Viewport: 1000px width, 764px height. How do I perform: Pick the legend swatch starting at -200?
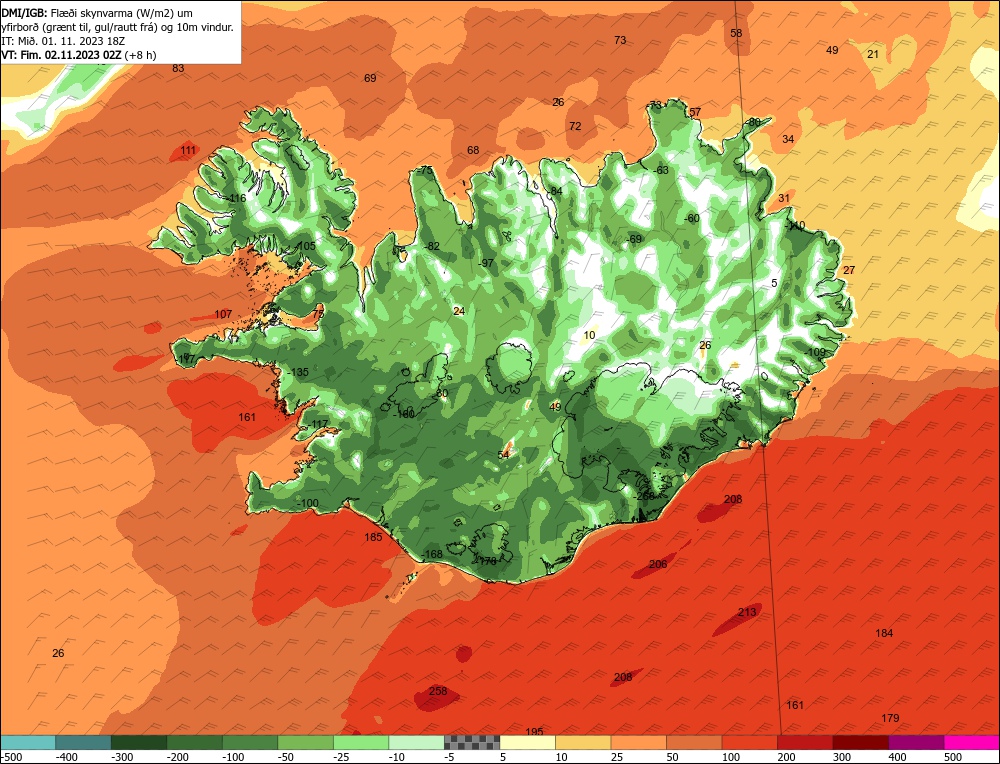195,742
